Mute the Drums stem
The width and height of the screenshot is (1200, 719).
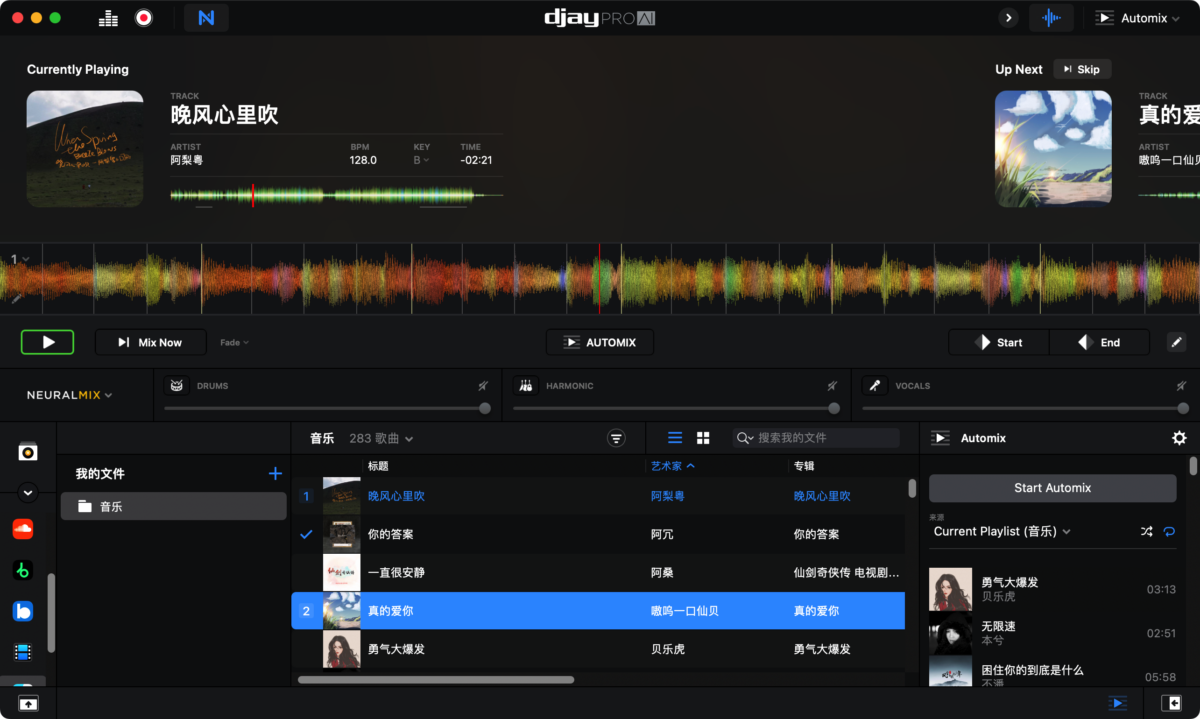point(483,385)
